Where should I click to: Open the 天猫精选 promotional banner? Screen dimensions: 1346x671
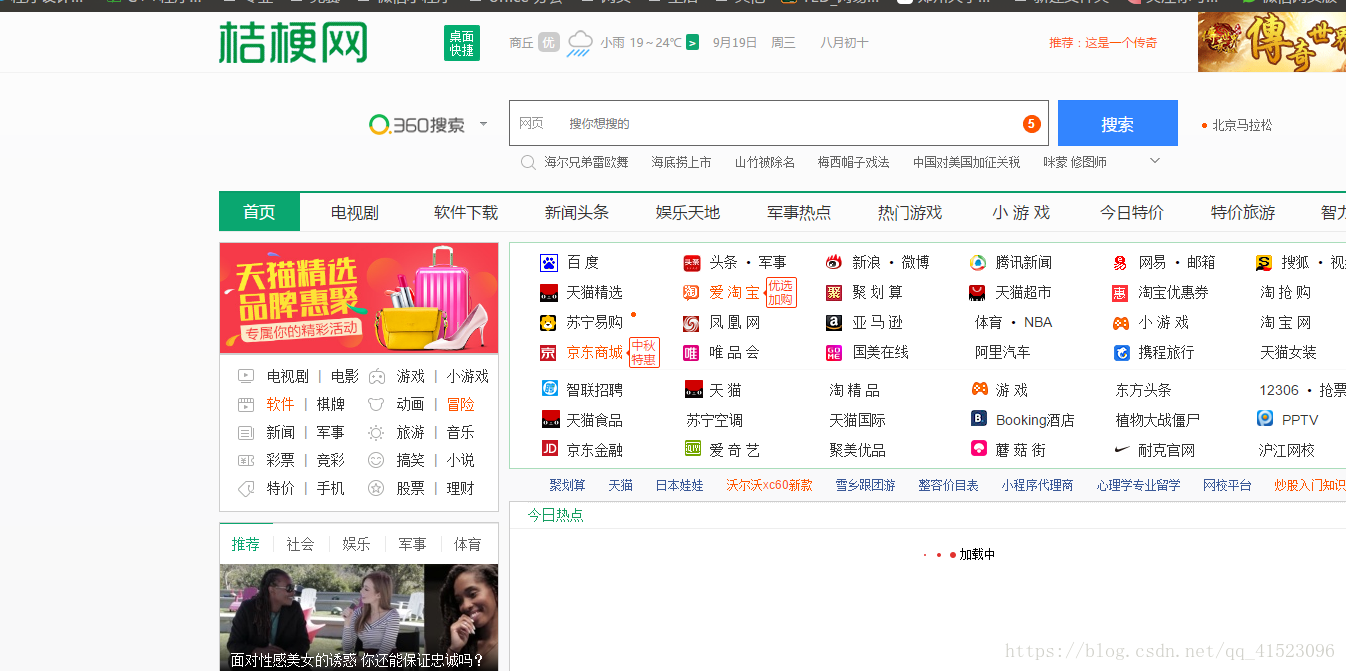(x=359, y=298)
